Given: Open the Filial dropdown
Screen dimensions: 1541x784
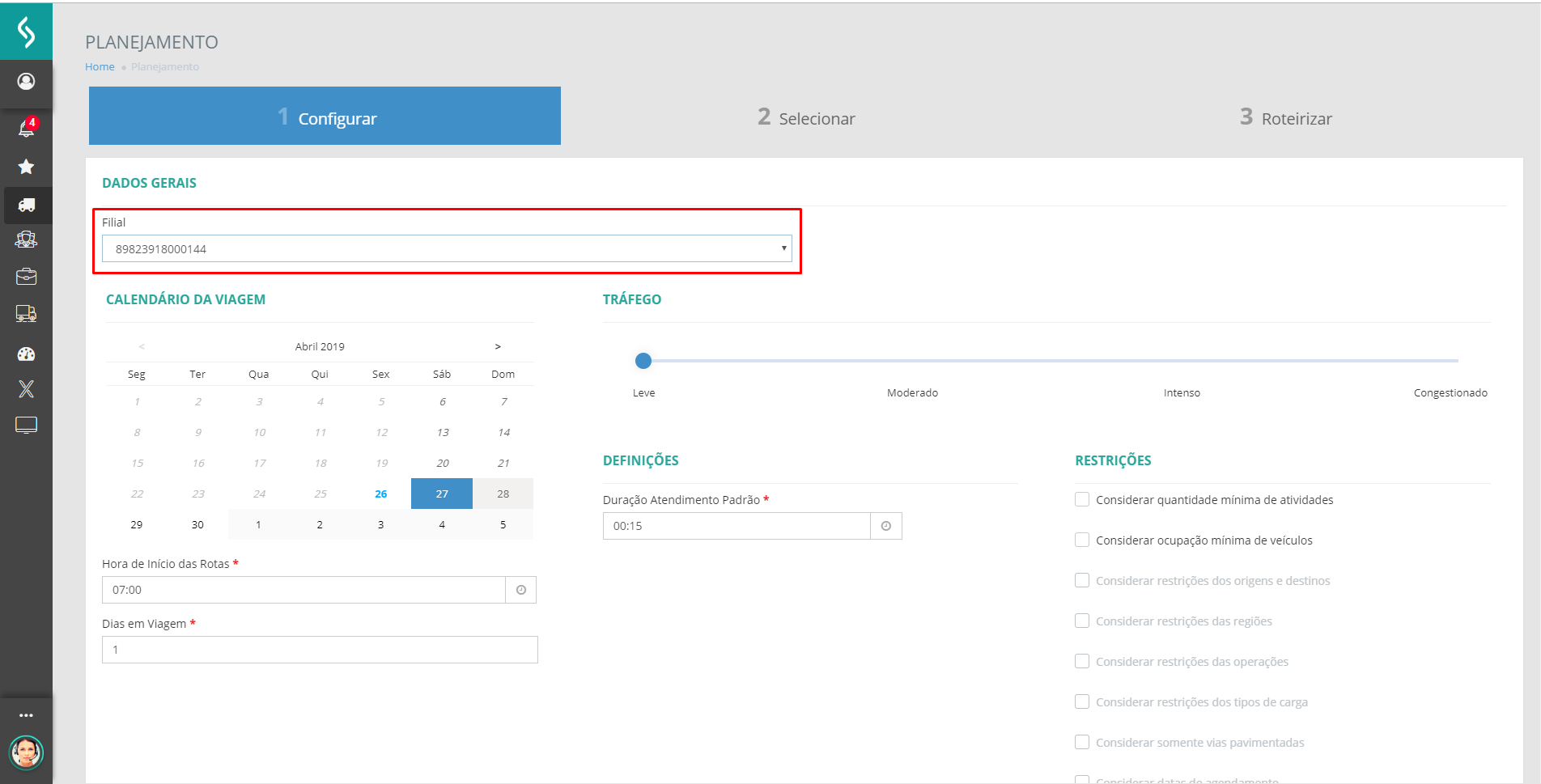Looking at the screenshot, I should point(447,248).
